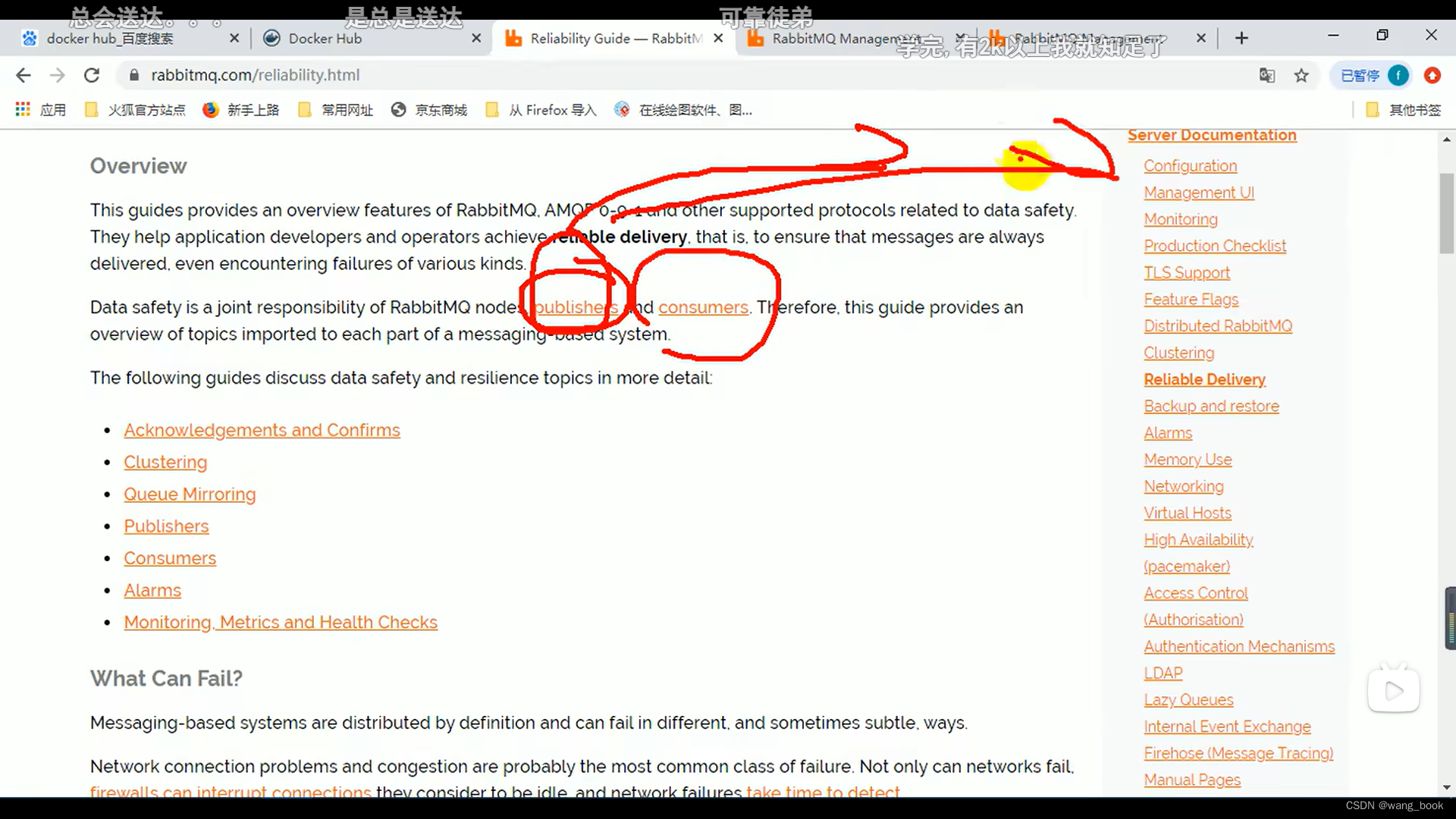Open the Queue Mirroring link
The height and width of the screenshot is (819, 1456).
190,494
